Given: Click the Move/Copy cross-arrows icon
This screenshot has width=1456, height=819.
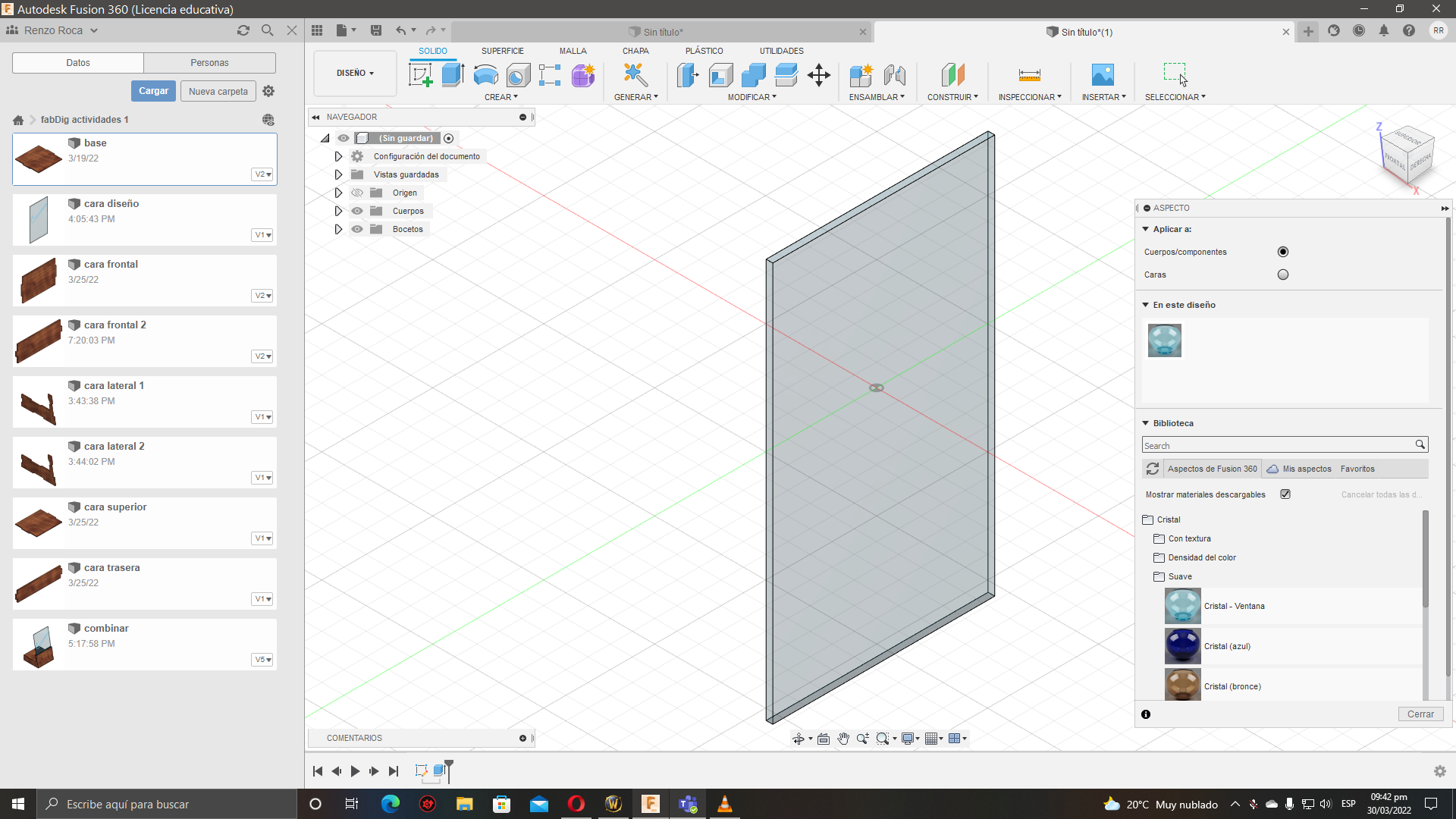Looking at the screenshot, I should [x=819, y=75].
